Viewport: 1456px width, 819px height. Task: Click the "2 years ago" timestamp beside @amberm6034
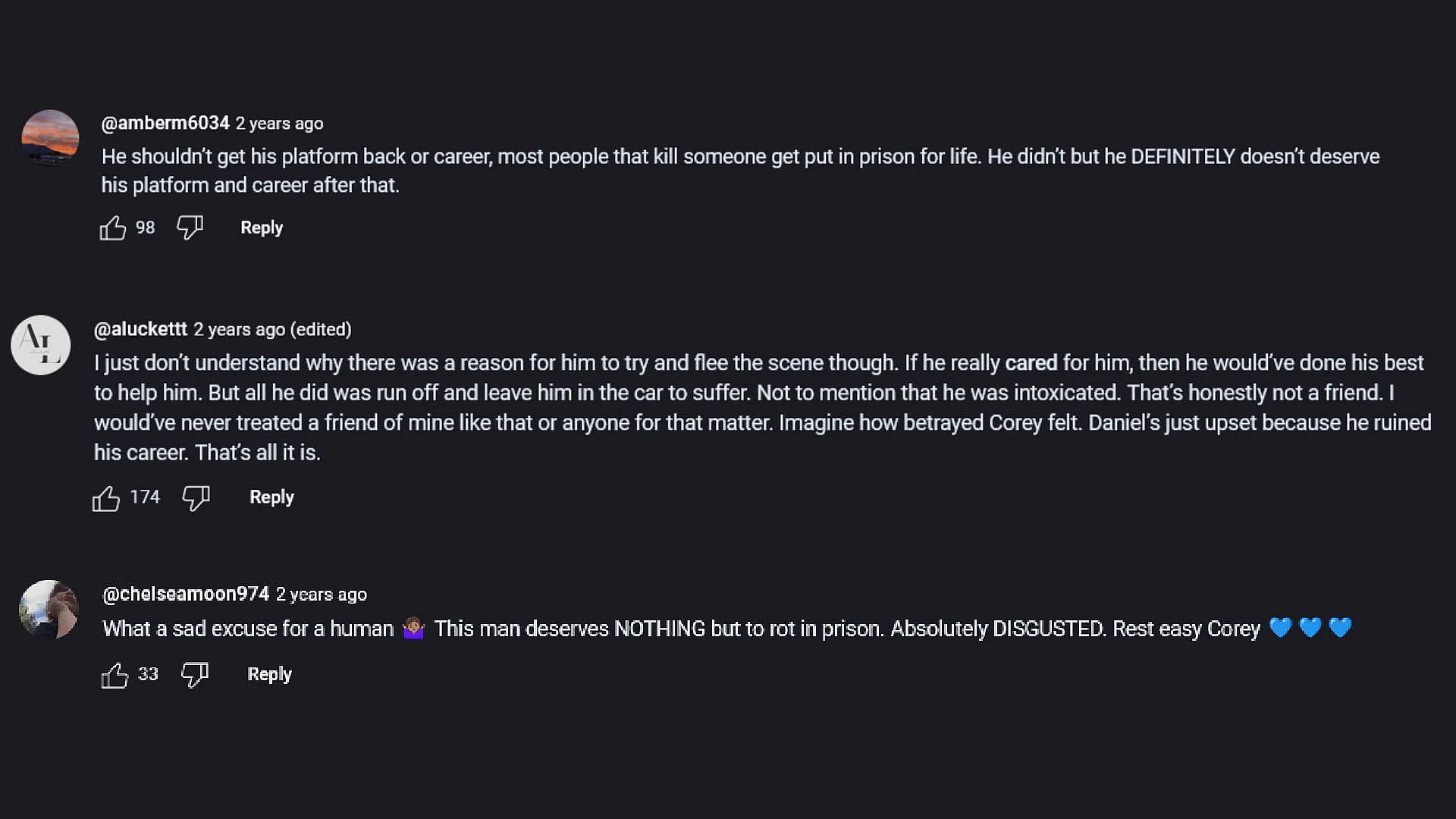coord(279,124)
